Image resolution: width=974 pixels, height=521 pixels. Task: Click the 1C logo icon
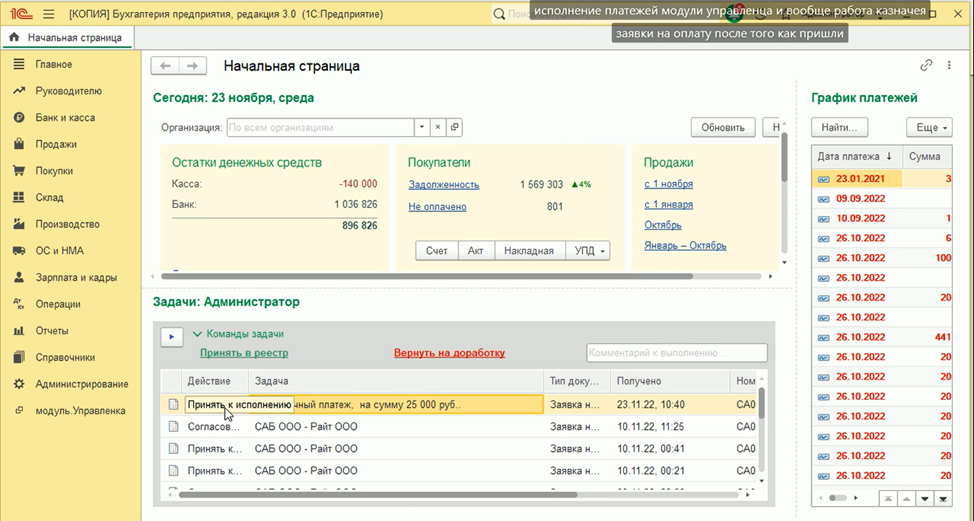21,14
